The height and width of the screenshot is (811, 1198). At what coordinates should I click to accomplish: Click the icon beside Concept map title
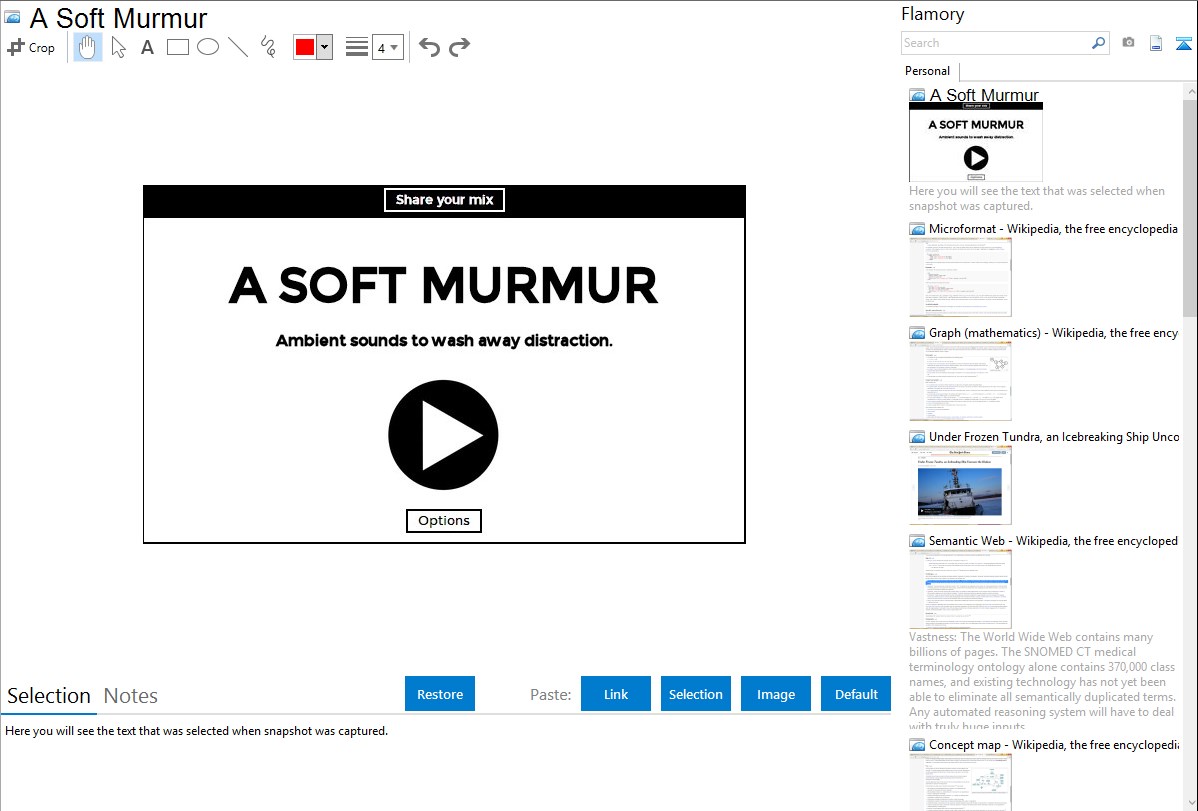[918, 745]
